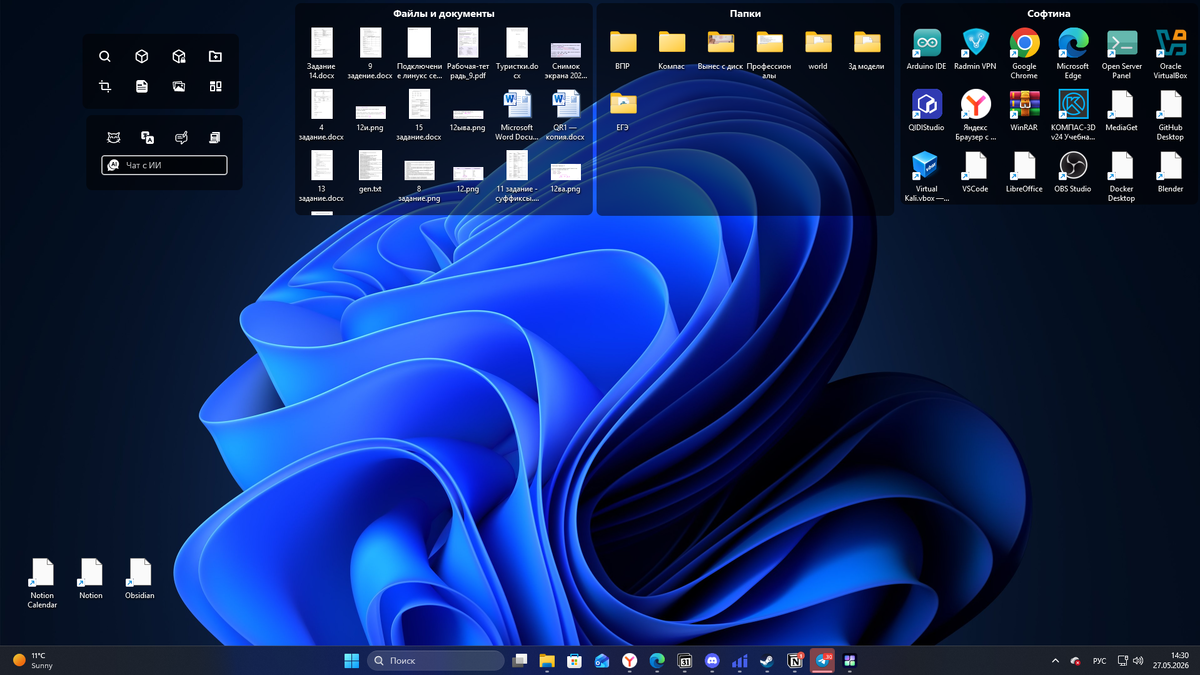Open the Яндекс Браузер desktop shortcut
Image resolution: width=1200 pixels, height=675 pixels.
point(975,114)
